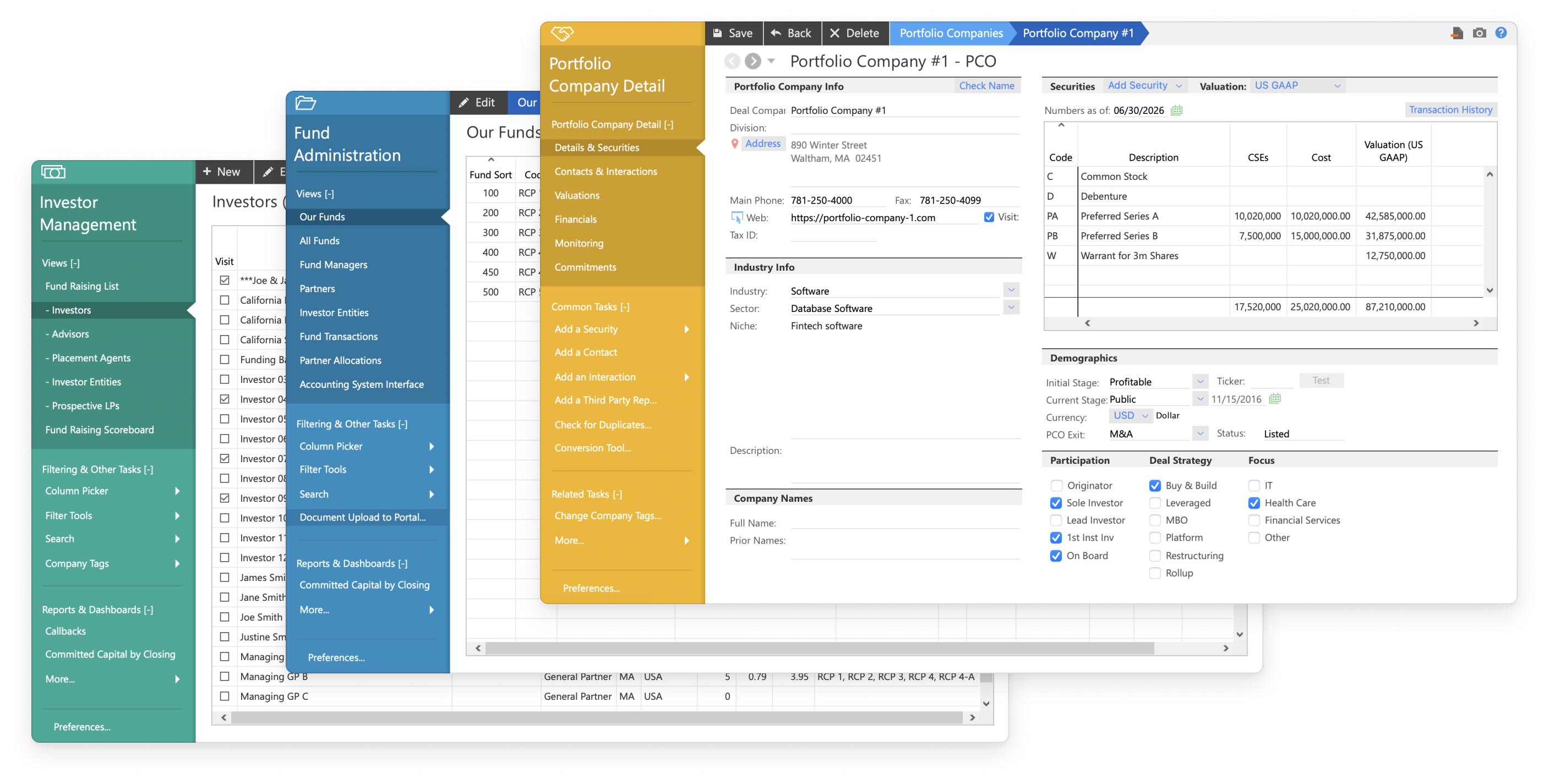Image resolution: width=1549 pixels, height=784 pixels.
Task: Open Add Security dropdown arrow
Action: (x=1179, y=86)
